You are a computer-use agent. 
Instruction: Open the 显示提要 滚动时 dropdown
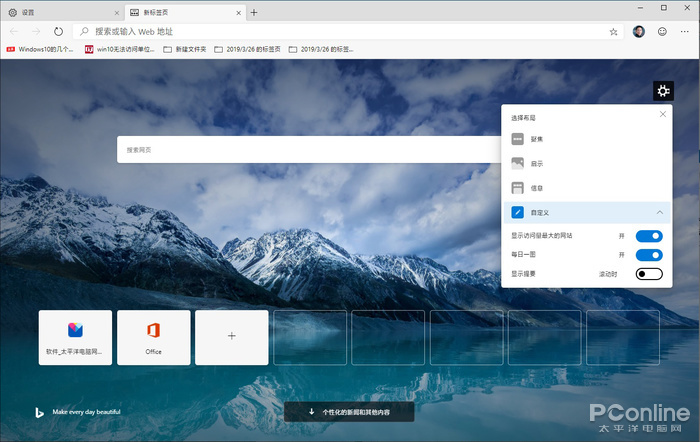point(608,274)
